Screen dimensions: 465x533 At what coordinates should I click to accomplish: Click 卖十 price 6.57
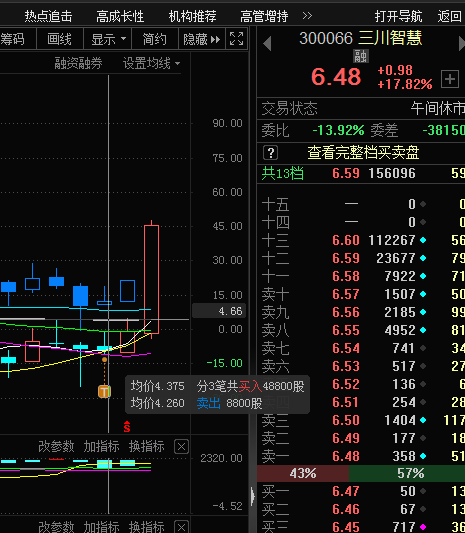346,294
